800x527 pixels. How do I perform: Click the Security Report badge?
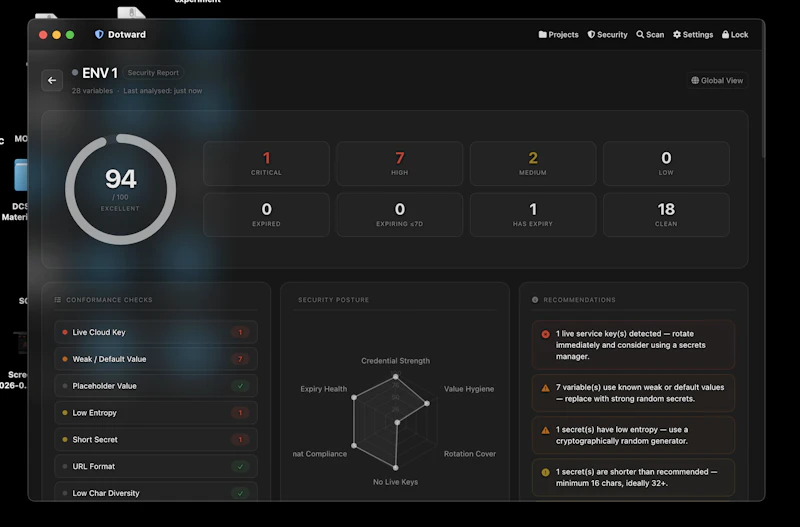point(153,73)
